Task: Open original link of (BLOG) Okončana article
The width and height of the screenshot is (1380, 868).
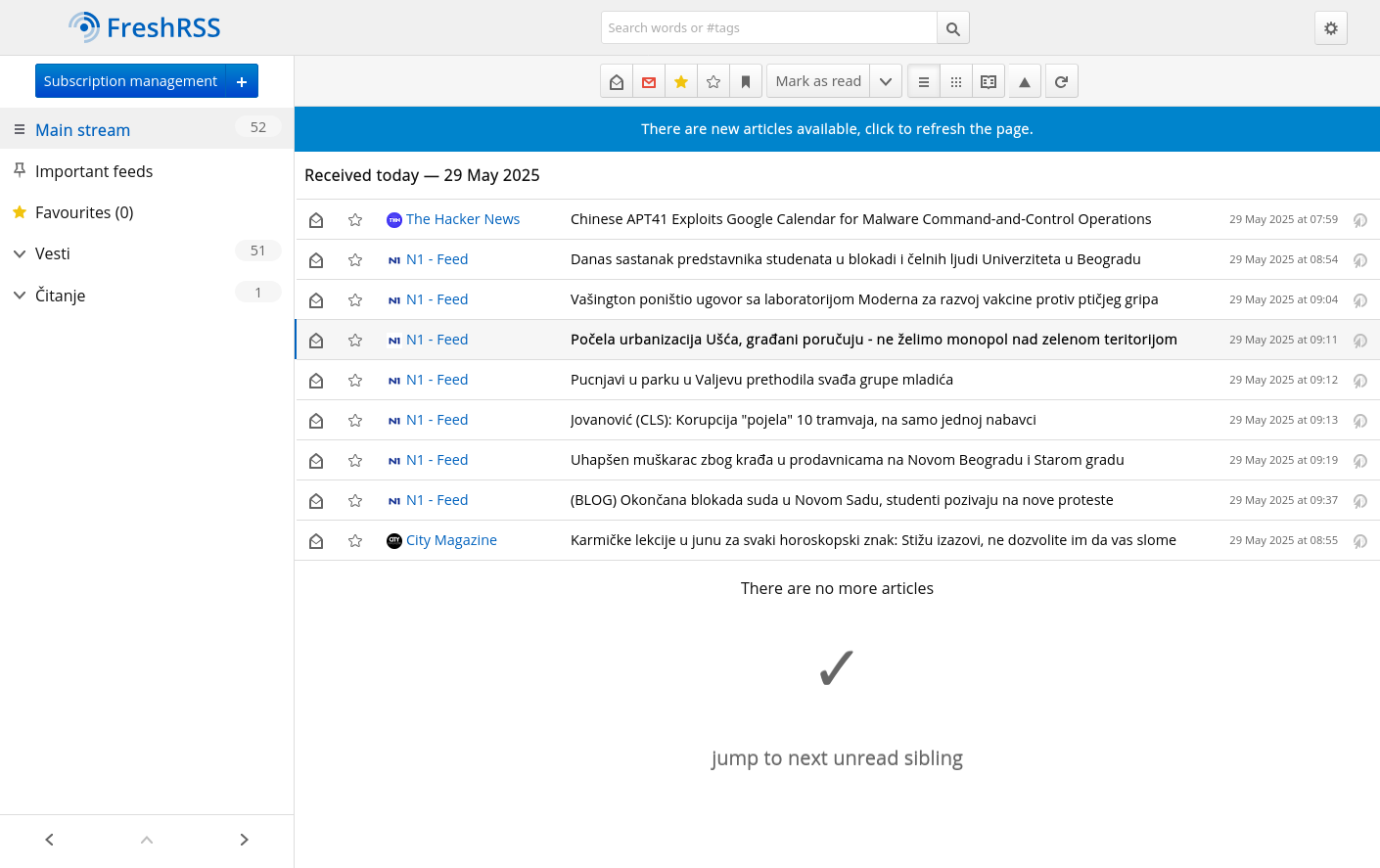Action: point(1360,501)
